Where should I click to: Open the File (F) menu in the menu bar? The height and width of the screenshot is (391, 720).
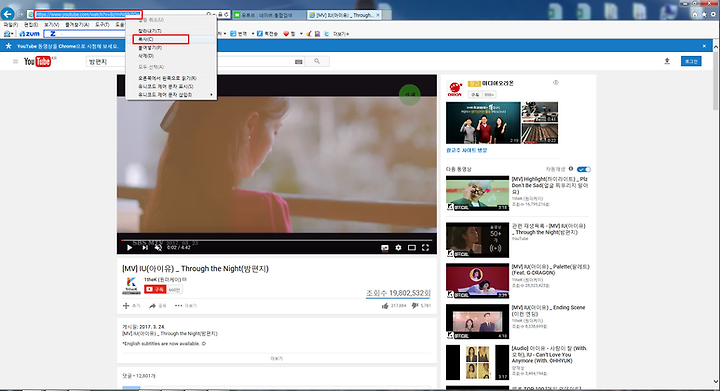click(11, 24)
